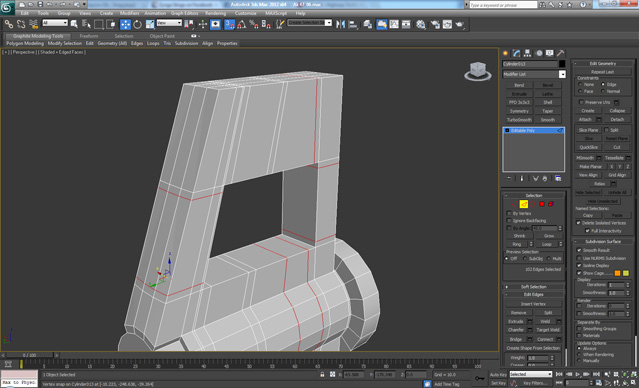Select Edge sub-object level icon
The width and height of the screenshot is (639, 388).
tap(524, 204)
